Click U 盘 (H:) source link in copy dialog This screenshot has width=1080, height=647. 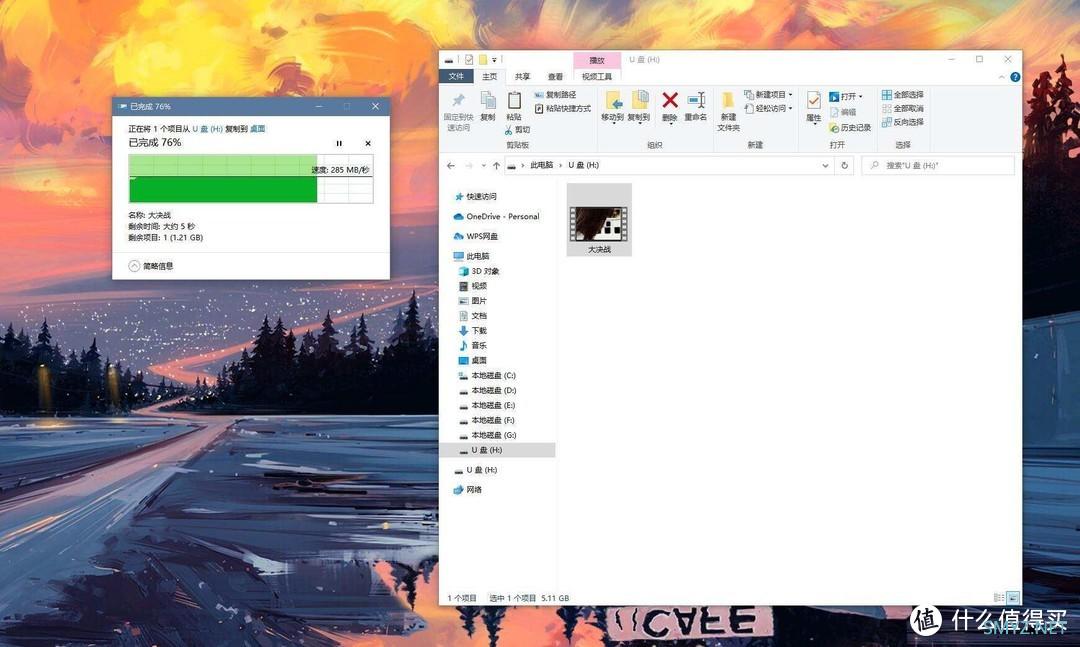[207, 129]
